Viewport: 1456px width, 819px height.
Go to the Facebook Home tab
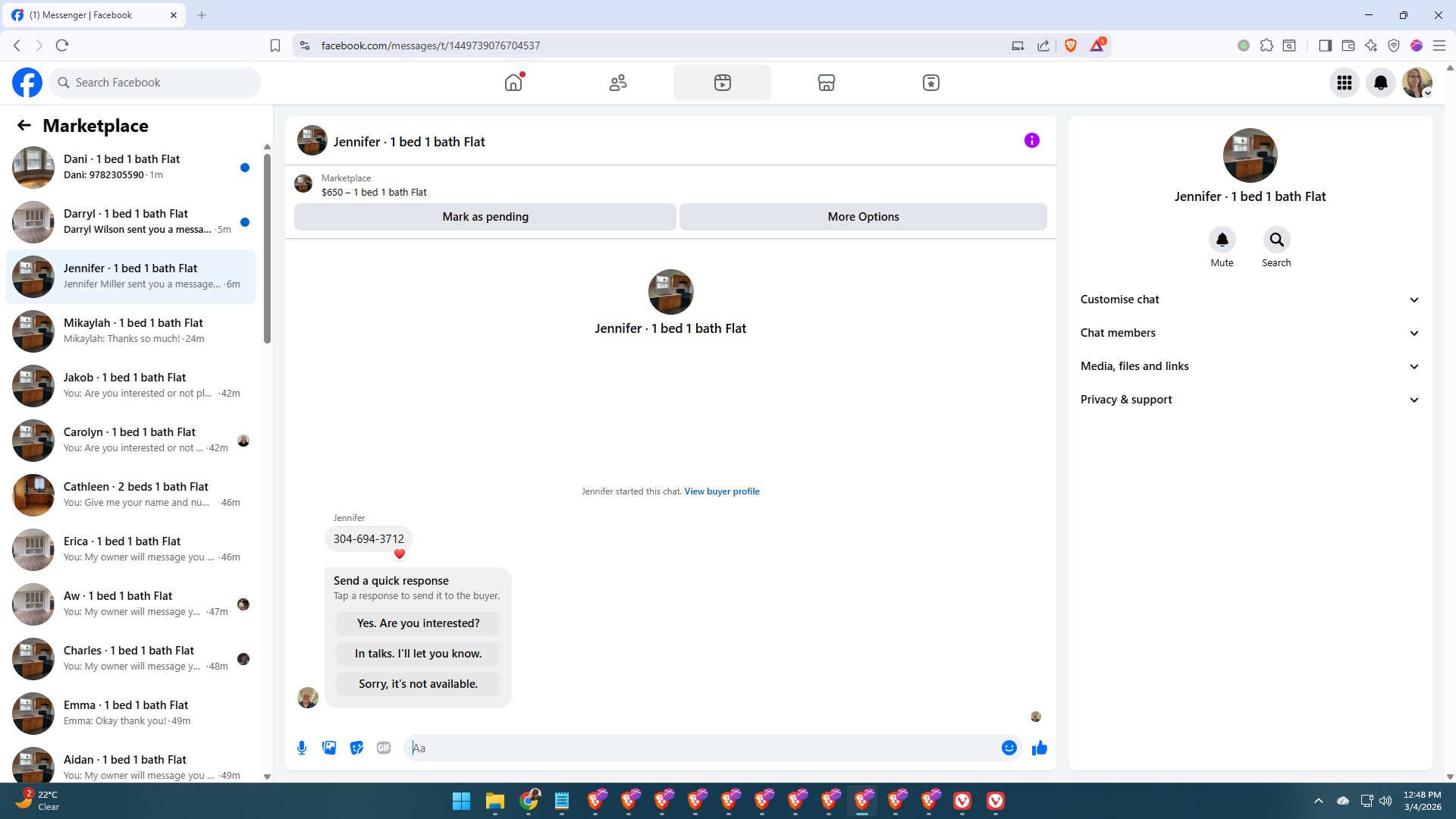pos(513,83)
